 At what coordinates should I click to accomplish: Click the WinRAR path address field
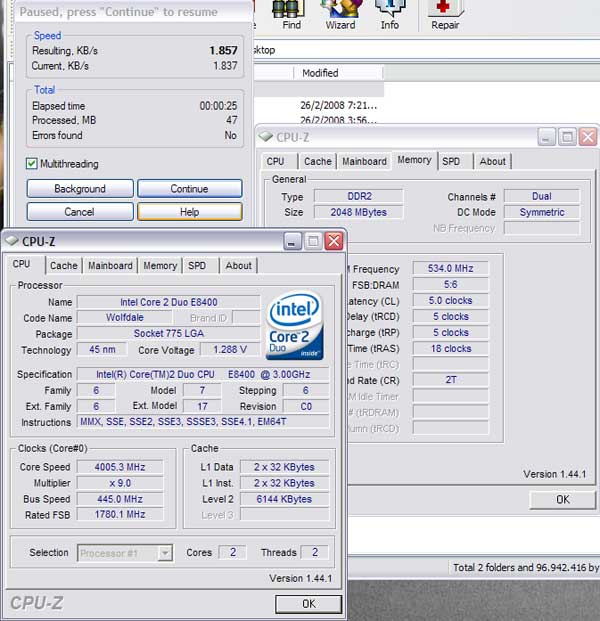[x=426, y=50]
